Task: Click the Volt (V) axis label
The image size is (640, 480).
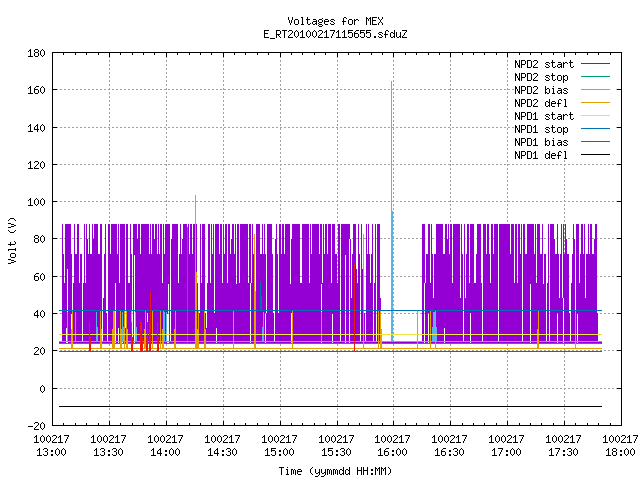Action: [12, 240]
